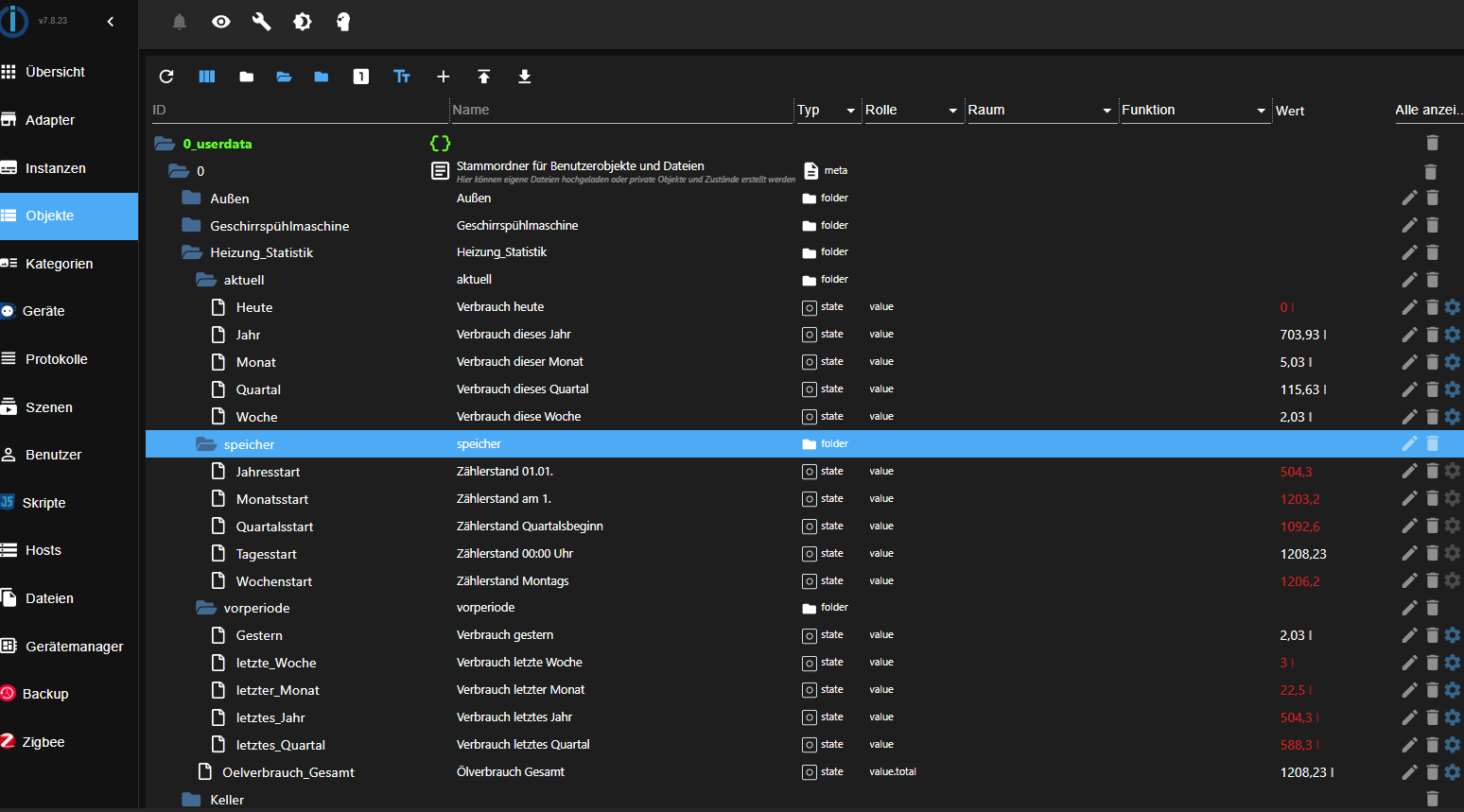Collapse the aktuell folder
This screenshot has height=812, width=1464.
[206, 280]
